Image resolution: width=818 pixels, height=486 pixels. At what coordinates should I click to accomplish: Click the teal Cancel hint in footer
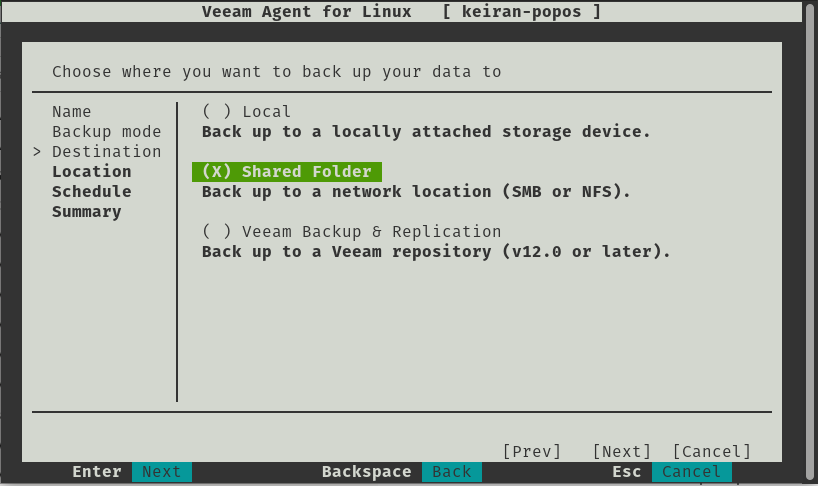coord(691,471)
